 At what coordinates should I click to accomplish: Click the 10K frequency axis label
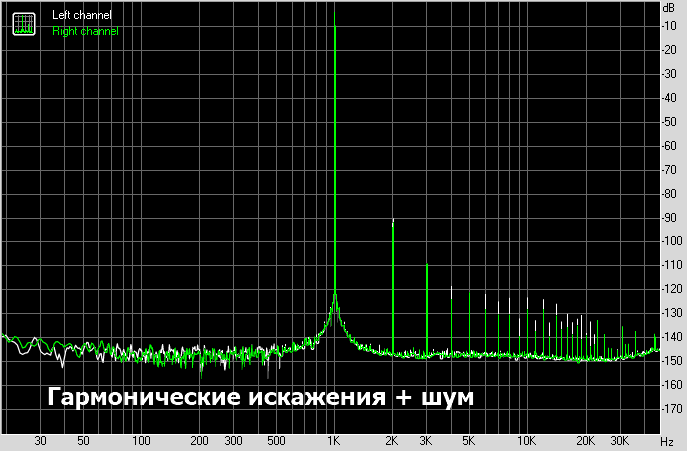(526, 440)
